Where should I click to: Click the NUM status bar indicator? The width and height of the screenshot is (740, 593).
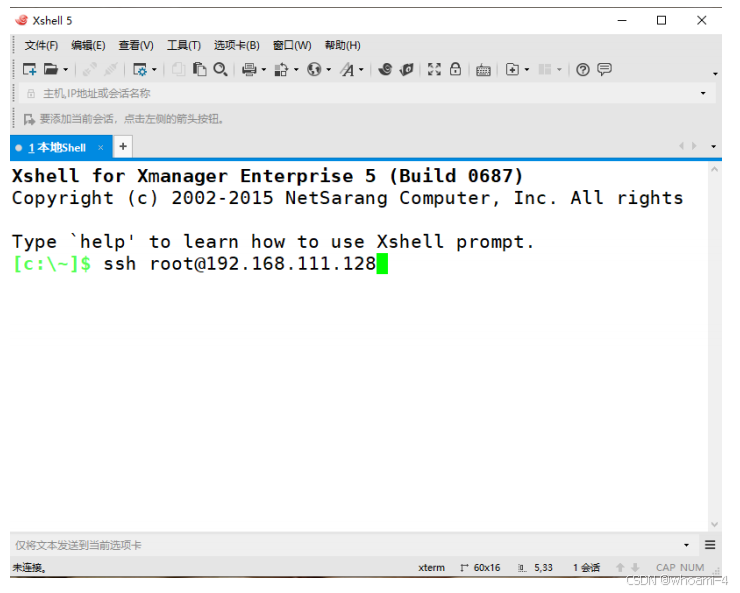(692, 568)
